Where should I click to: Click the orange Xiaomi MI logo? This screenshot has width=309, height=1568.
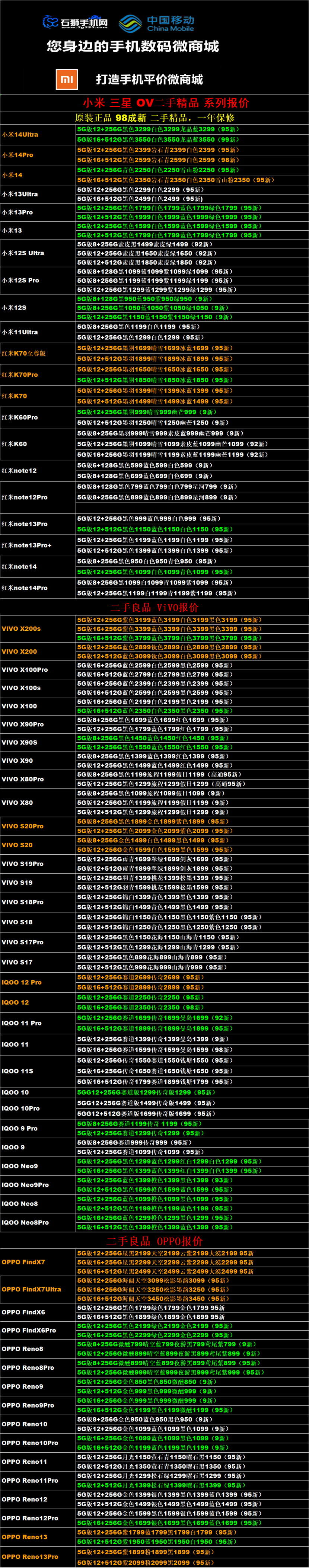click(66, 79)
